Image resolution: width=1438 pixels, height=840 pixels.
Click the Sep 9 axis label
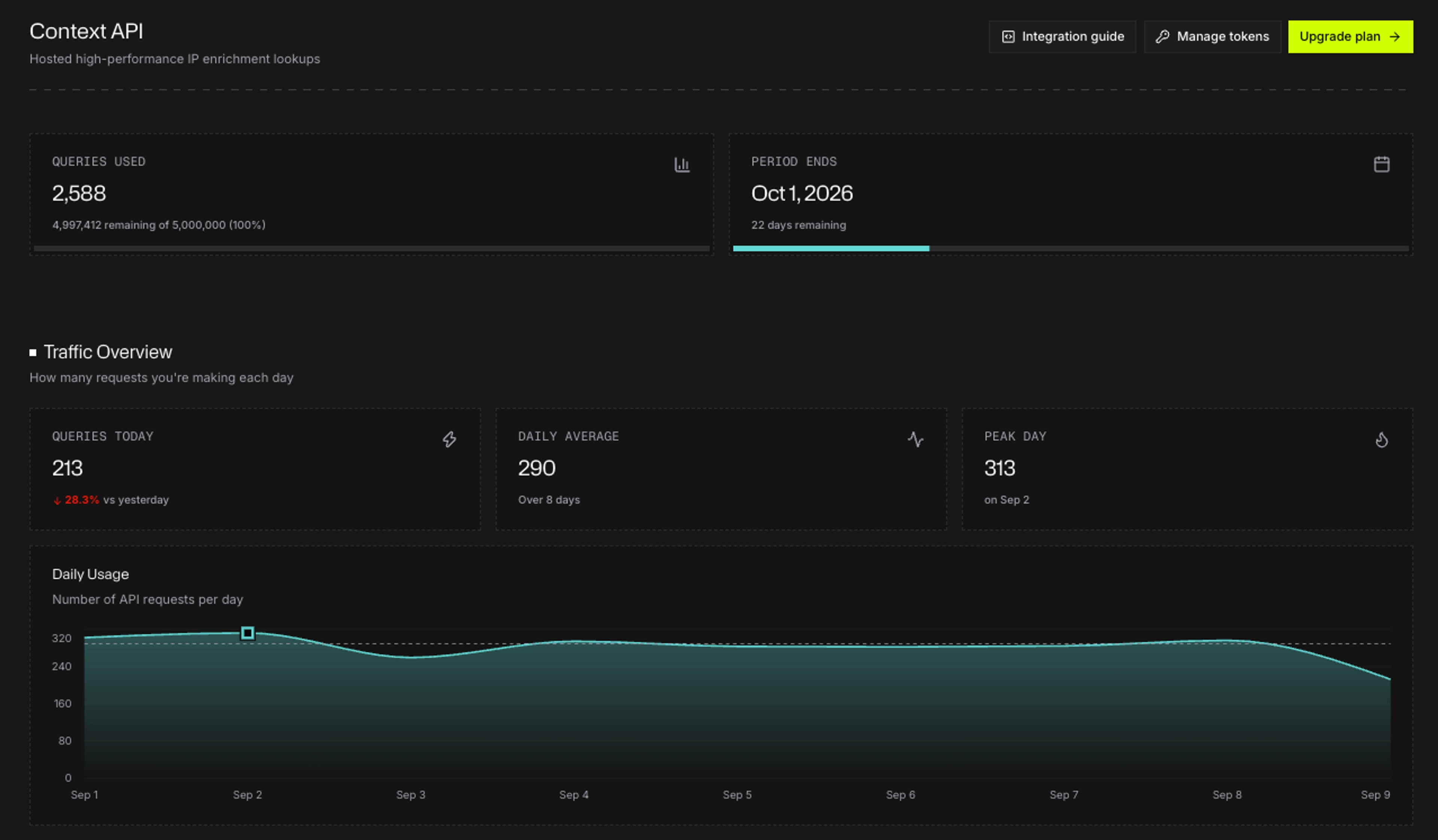point(1376,795)
